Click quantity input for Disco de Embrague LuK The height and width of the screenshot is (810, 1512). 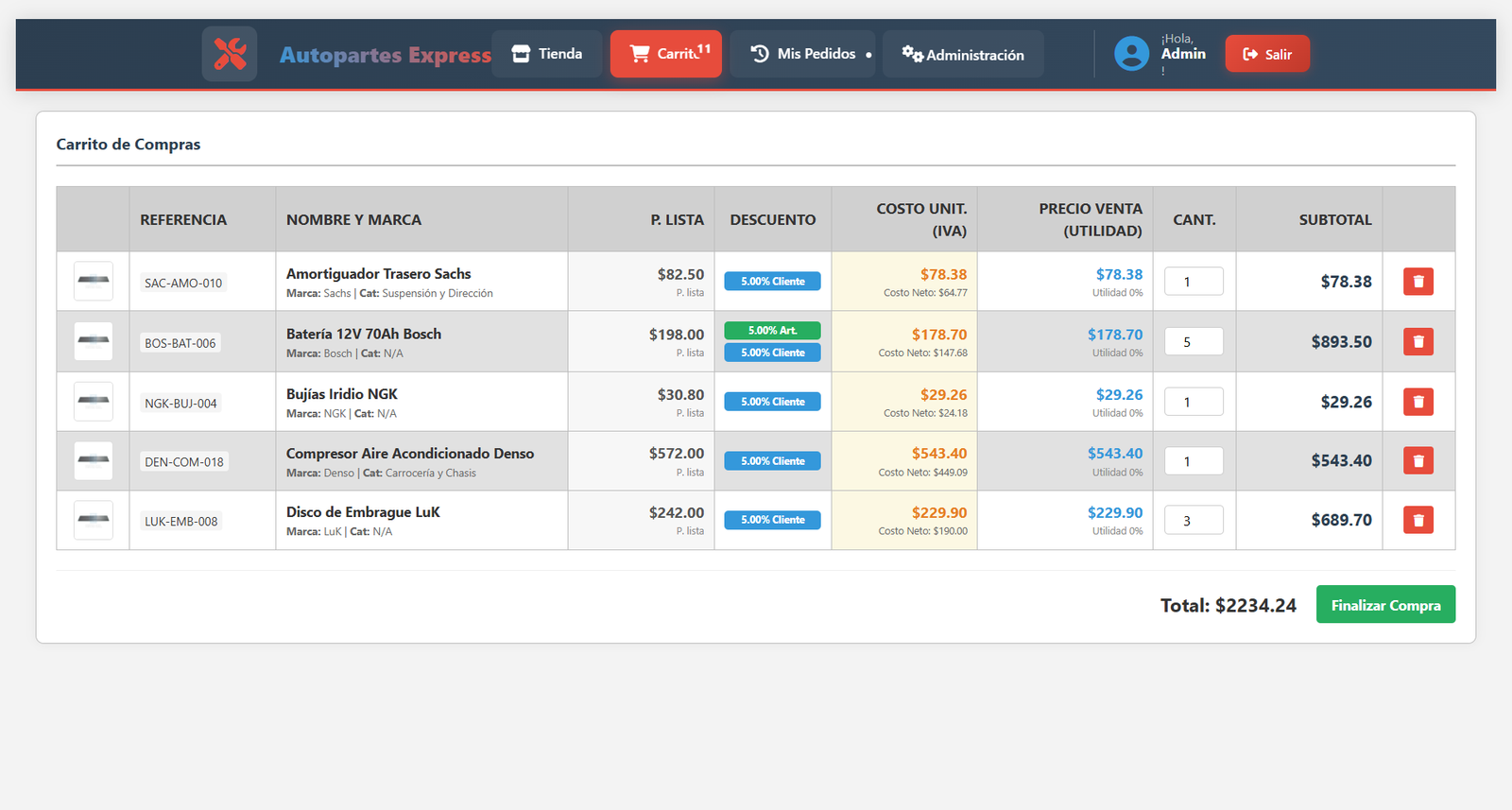tap(1194, 520)
